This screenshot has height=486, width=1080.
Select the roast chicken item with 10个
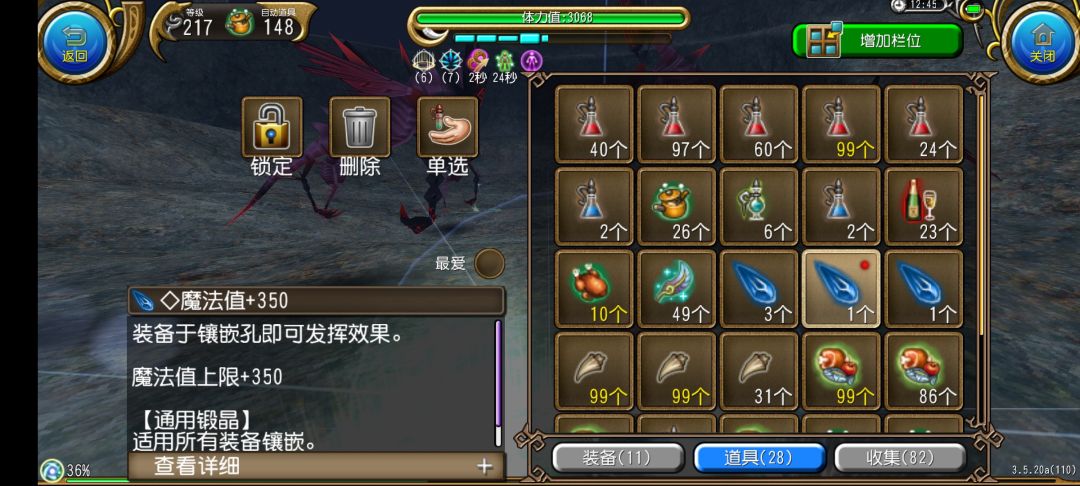pos(594,288)
